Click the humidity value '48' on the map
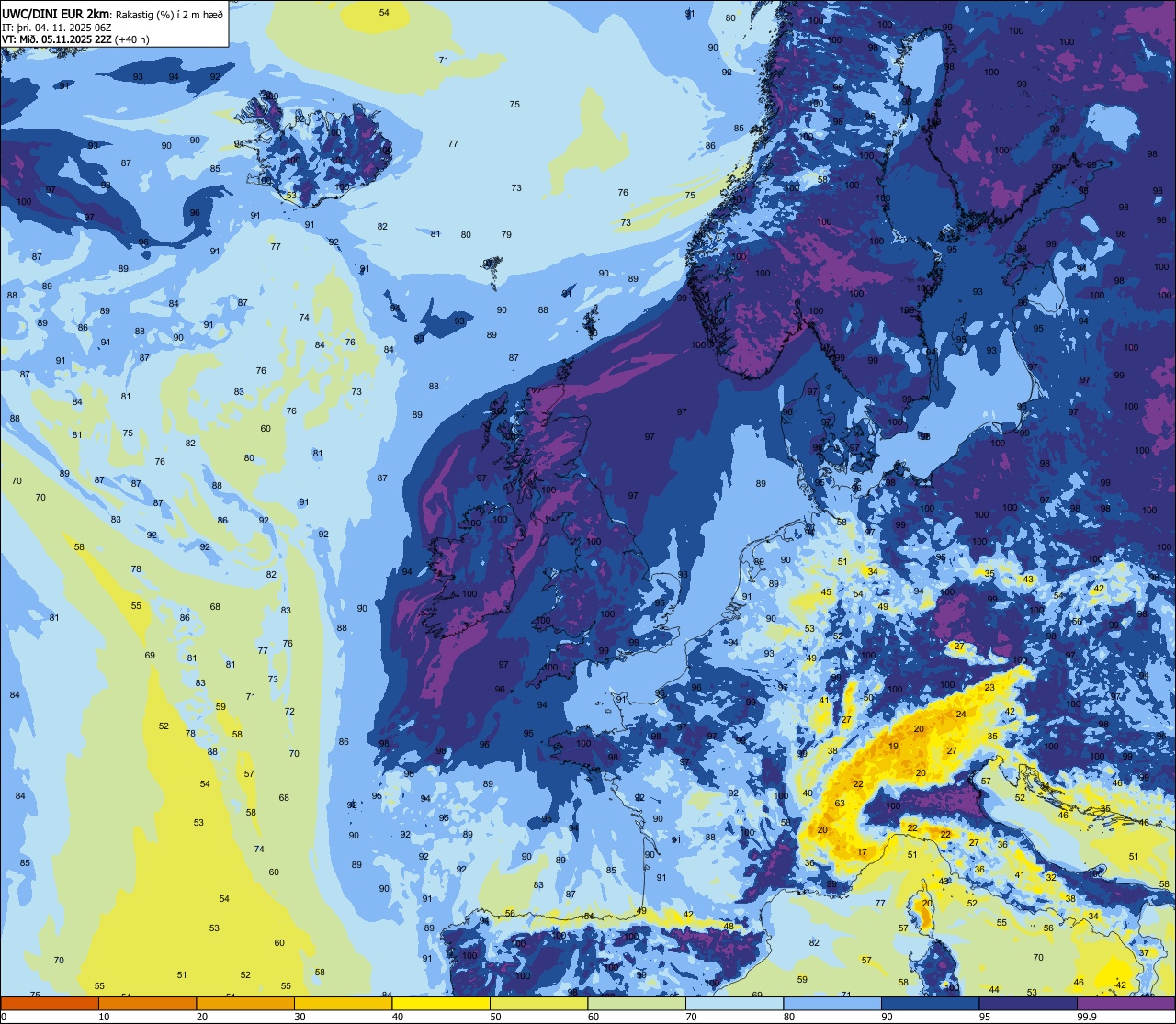 pyautogui.click(x=729, y=926)
